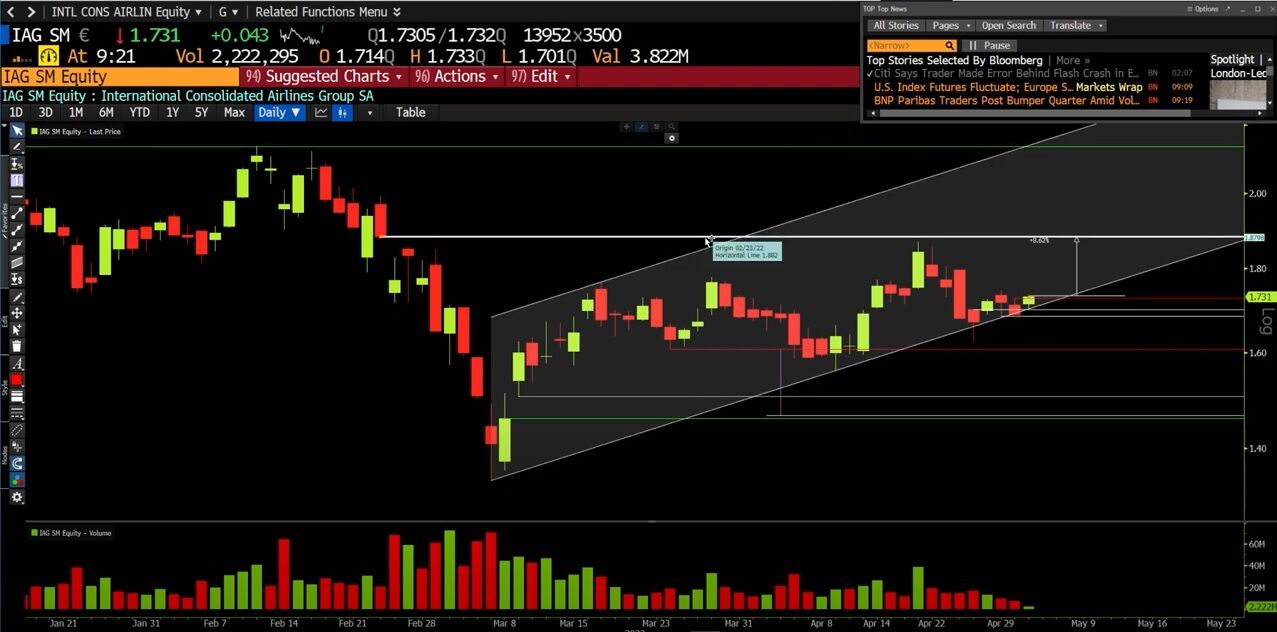Screen dimensions: 1277x632
Task: Select the dollar measurement tool
Action: pyautogui.click(x=17, y=280)
